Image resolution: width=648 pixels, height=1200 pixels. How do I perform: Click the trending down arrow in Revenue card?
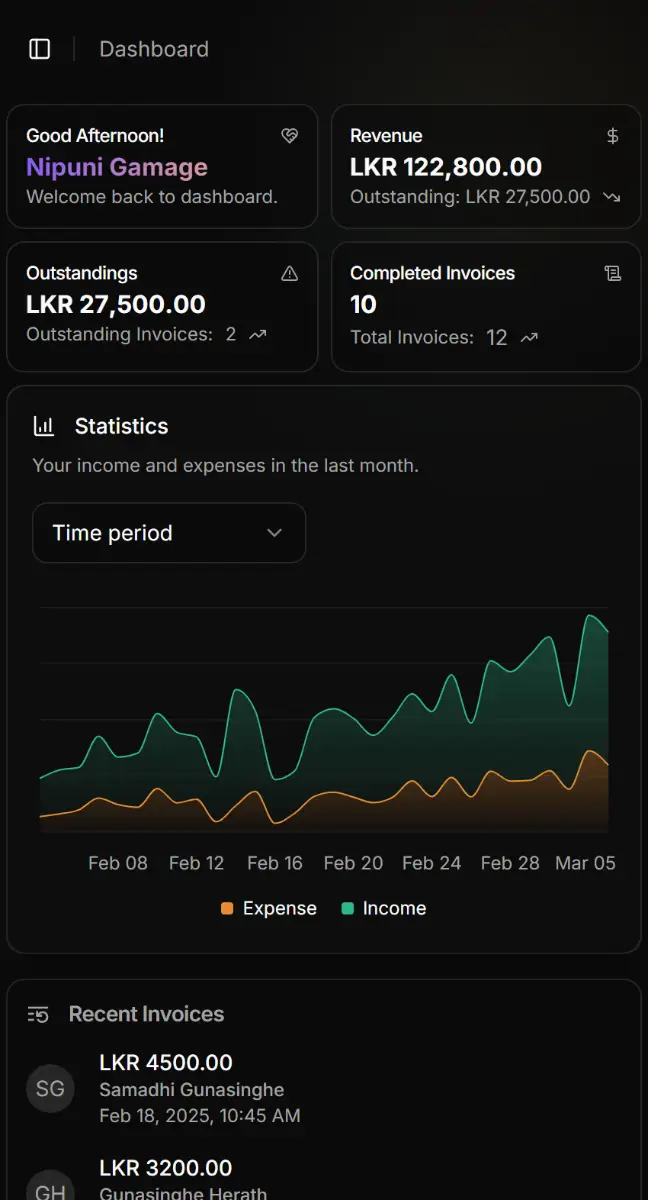(612, 197)
